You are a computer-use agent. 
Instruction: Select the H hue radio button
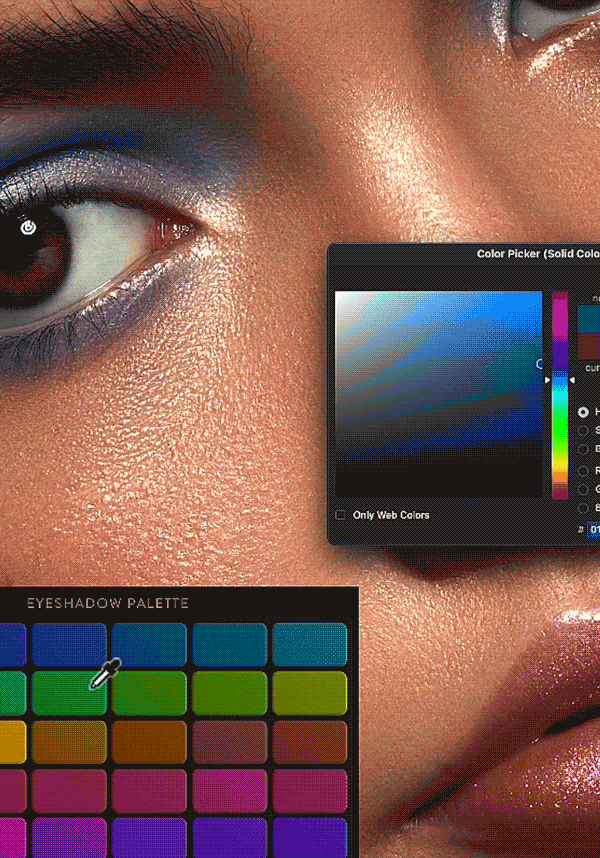[x=584, y=412]
